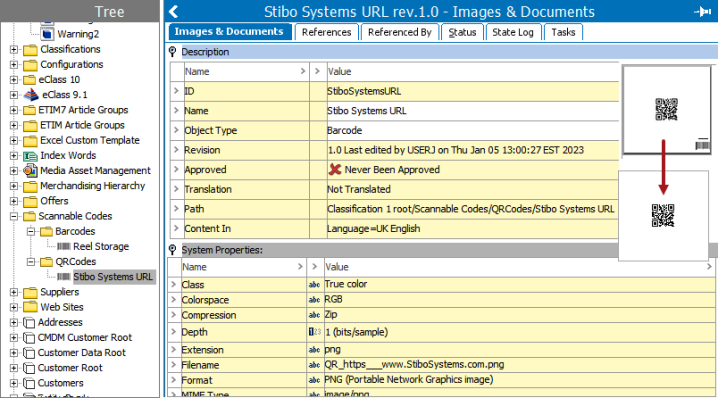Collapse the Barcodes folder node
The width and height of the screenshot is (718, 398).
pyautogui.click(x=31, y=231)
